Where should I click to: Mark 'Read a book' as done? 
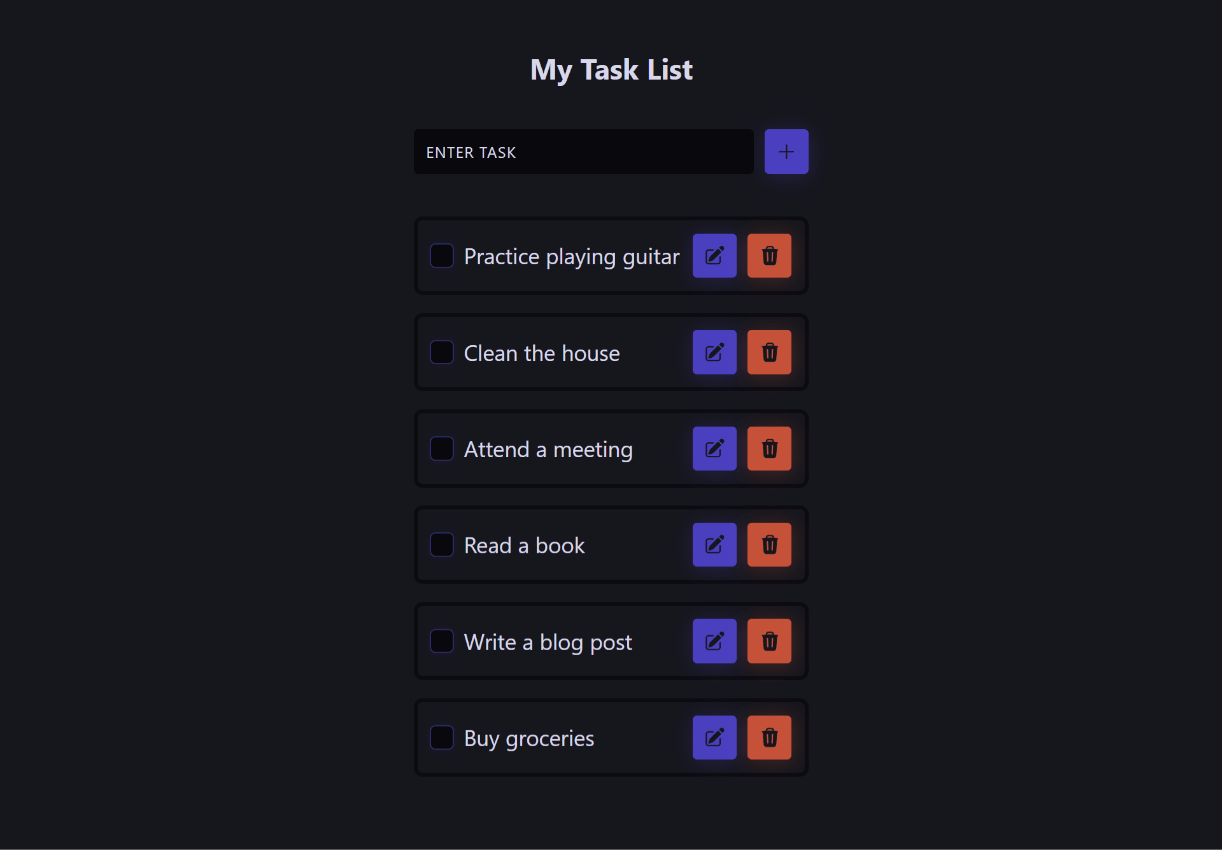coord(442,545)
